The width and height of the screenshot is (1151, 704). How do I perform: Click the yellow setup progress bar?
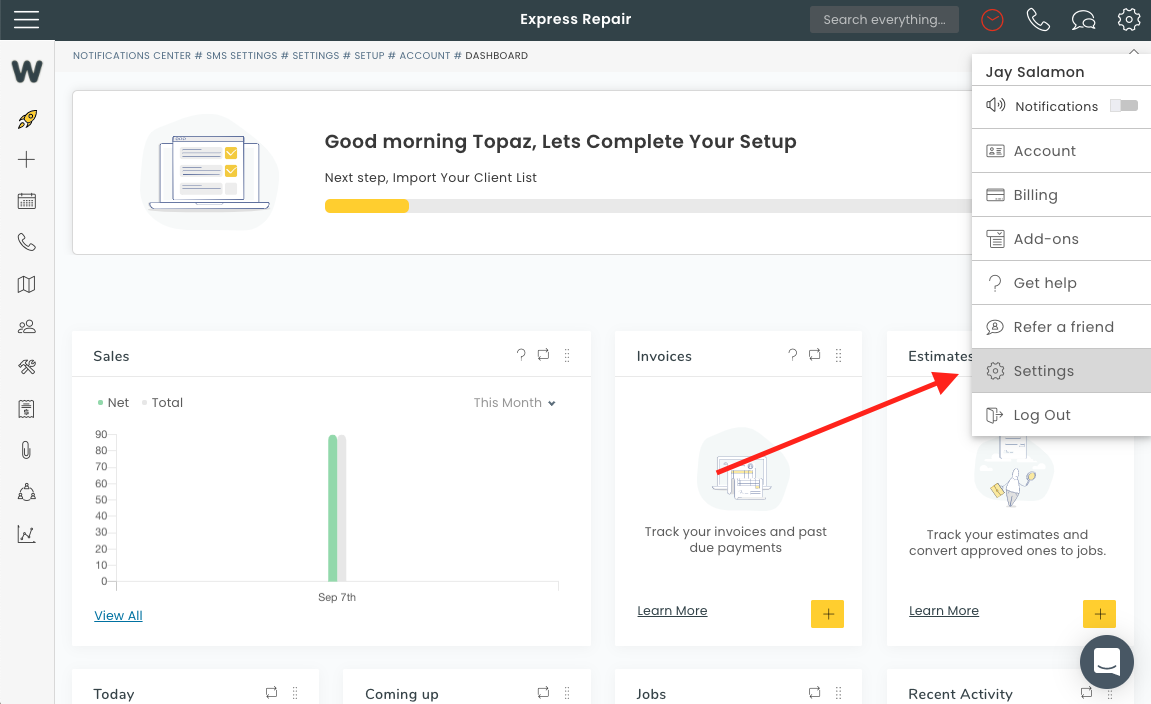367,206
